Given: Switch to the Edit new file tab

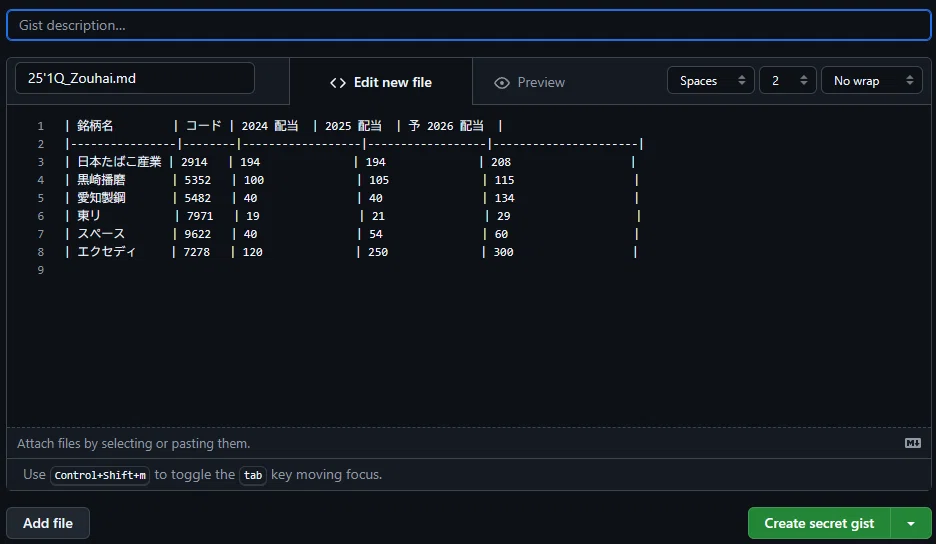Looking at the screenshot, I should (381, 82).
